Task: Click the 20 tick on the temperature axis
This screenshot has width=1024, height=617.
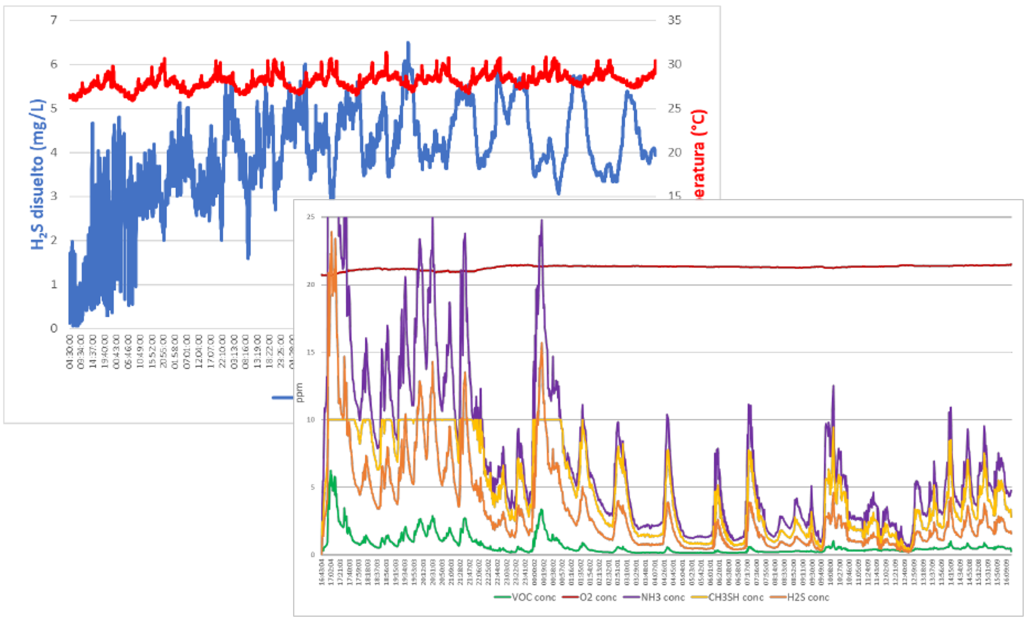Action: click(x=675, y=153)
